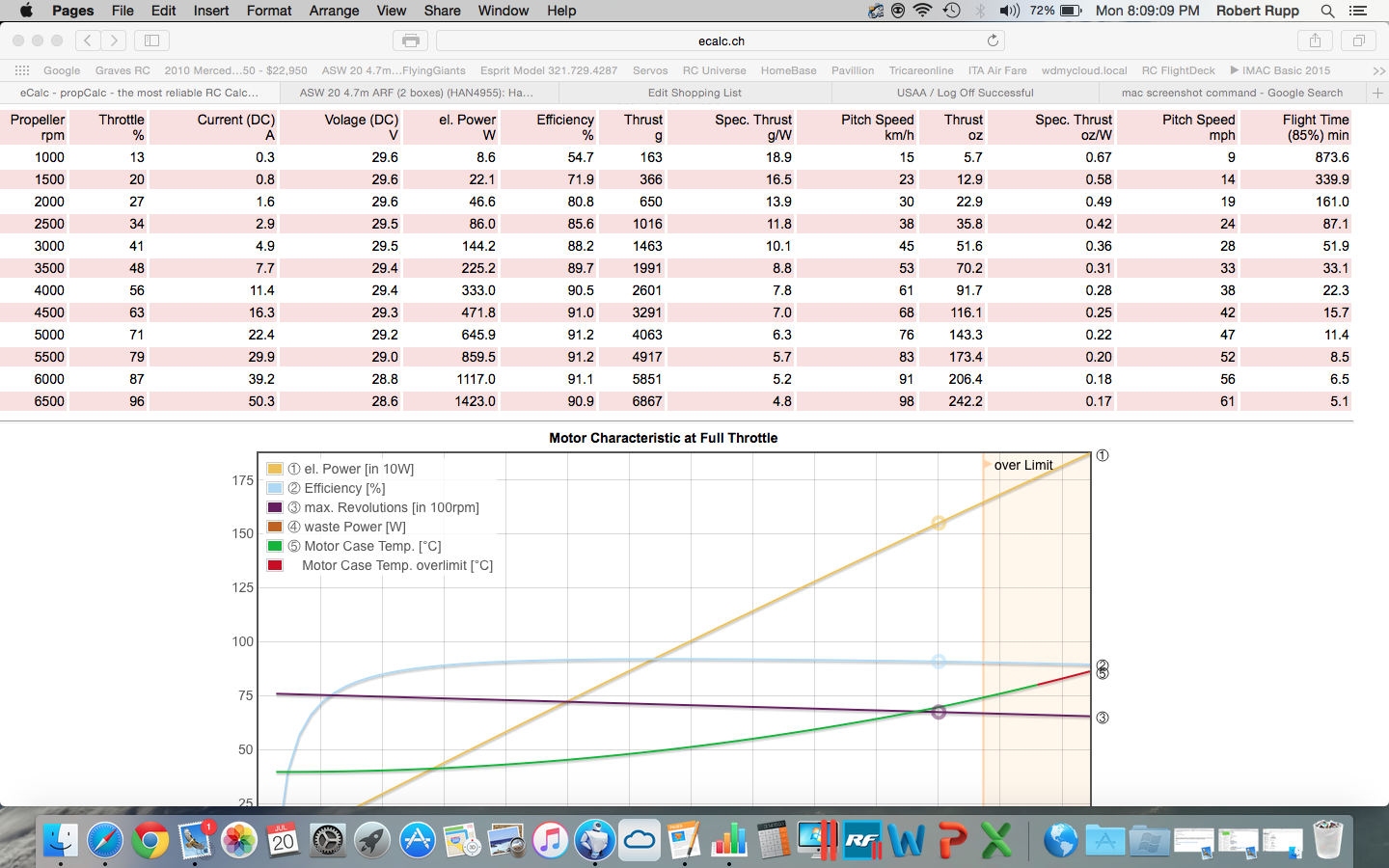The image size is (1389, 868).
Task: Open the Top Sites grid icon
Action: point(21,70)
